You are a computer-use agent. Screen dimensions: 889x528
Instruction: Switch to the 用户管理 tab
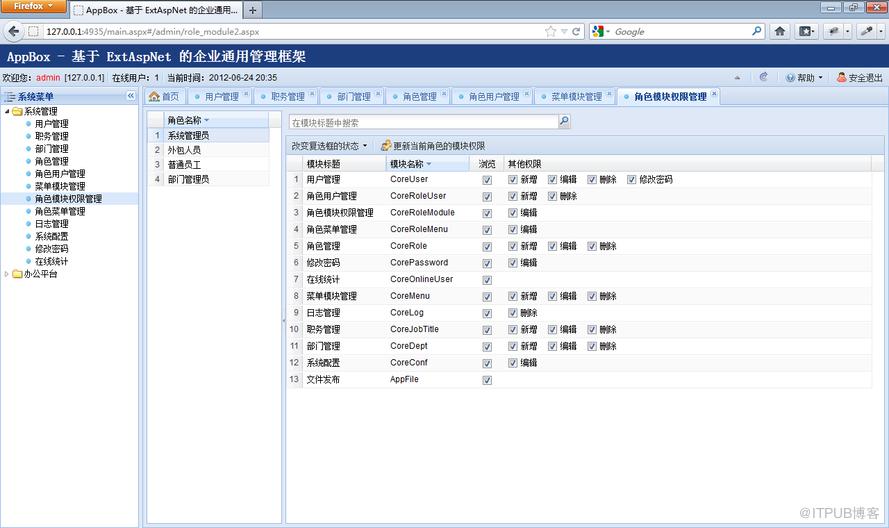tap(221, 97)
